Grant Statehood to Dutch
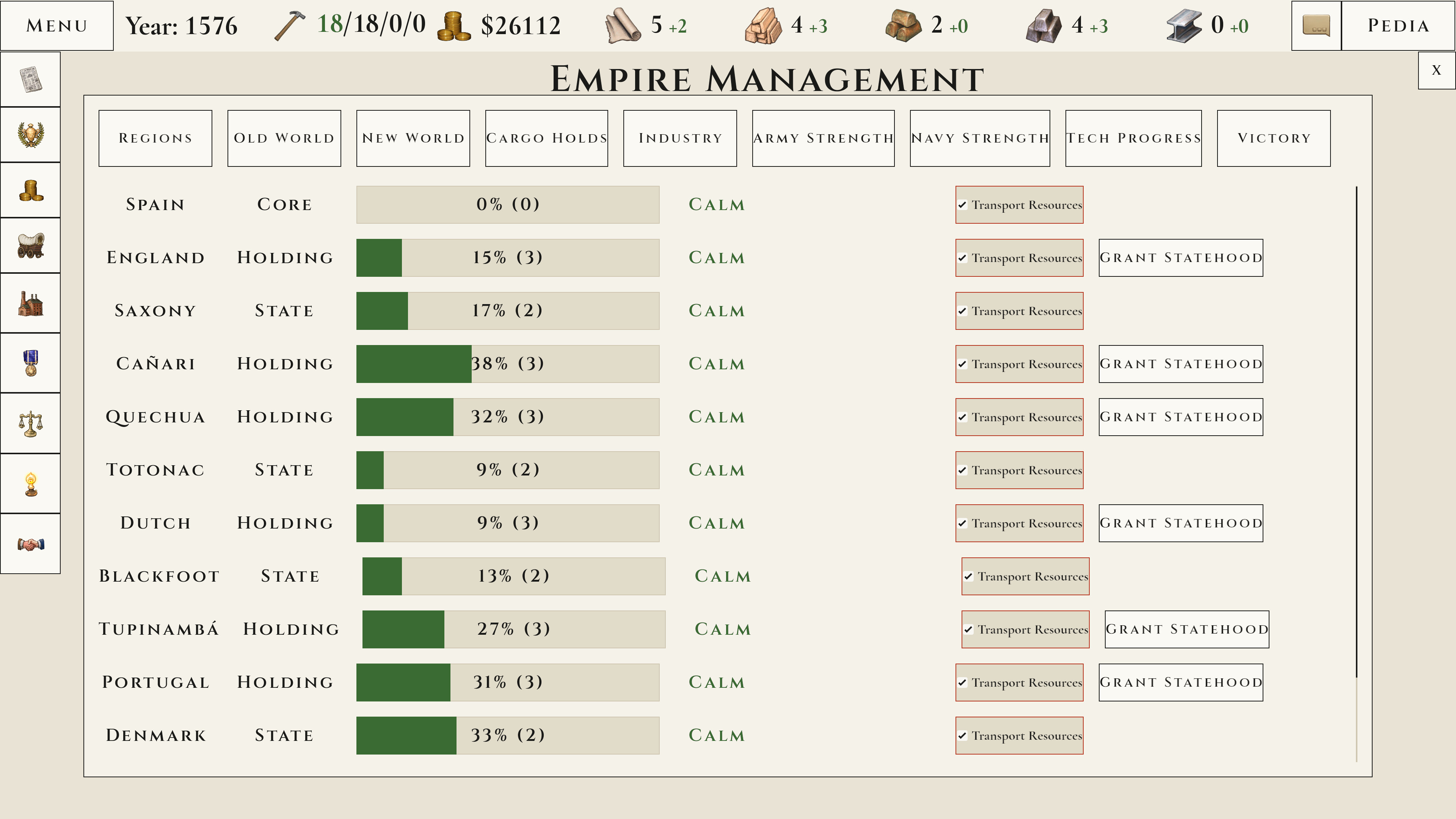 1181,523
